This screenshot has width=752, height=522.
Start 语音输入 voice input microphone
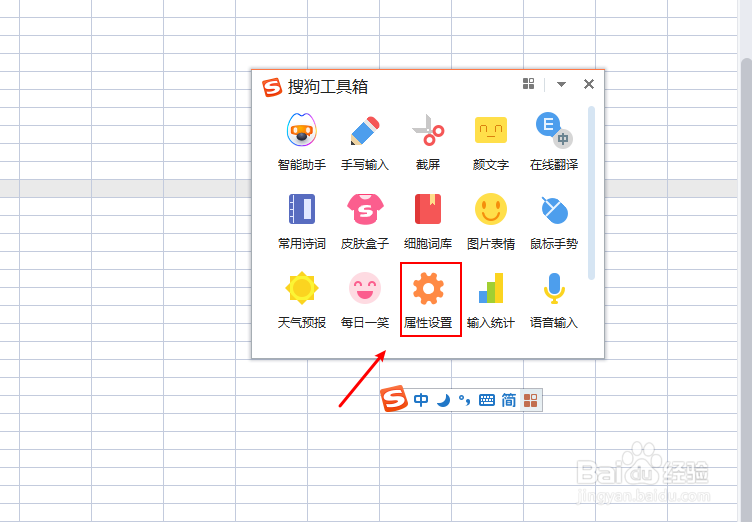[554, 300]
